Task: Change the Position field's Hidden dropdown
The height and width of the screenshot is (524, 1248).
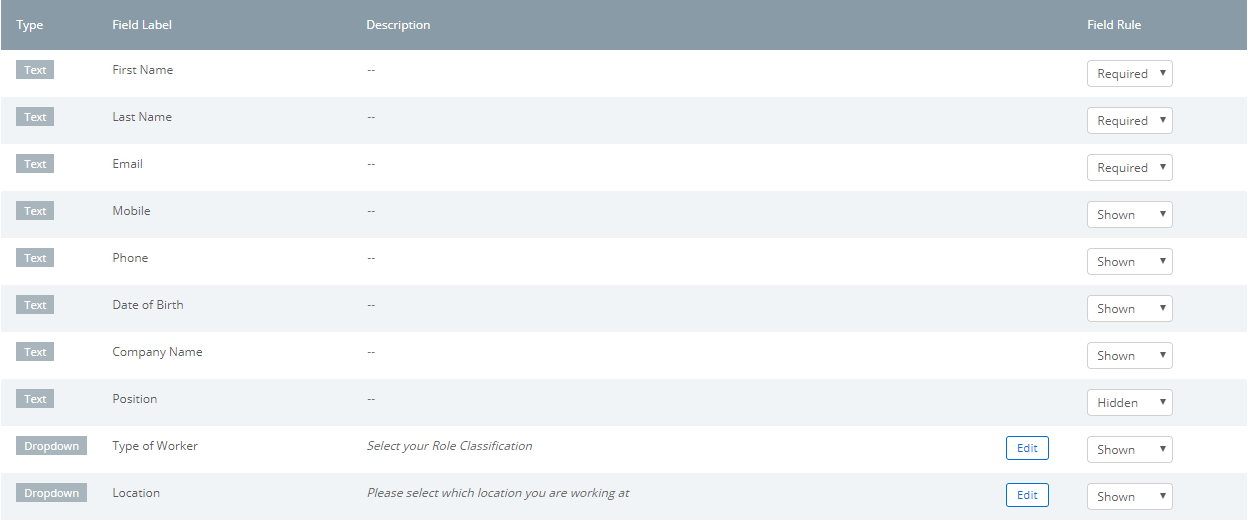Action: (x=1129, y=403)
